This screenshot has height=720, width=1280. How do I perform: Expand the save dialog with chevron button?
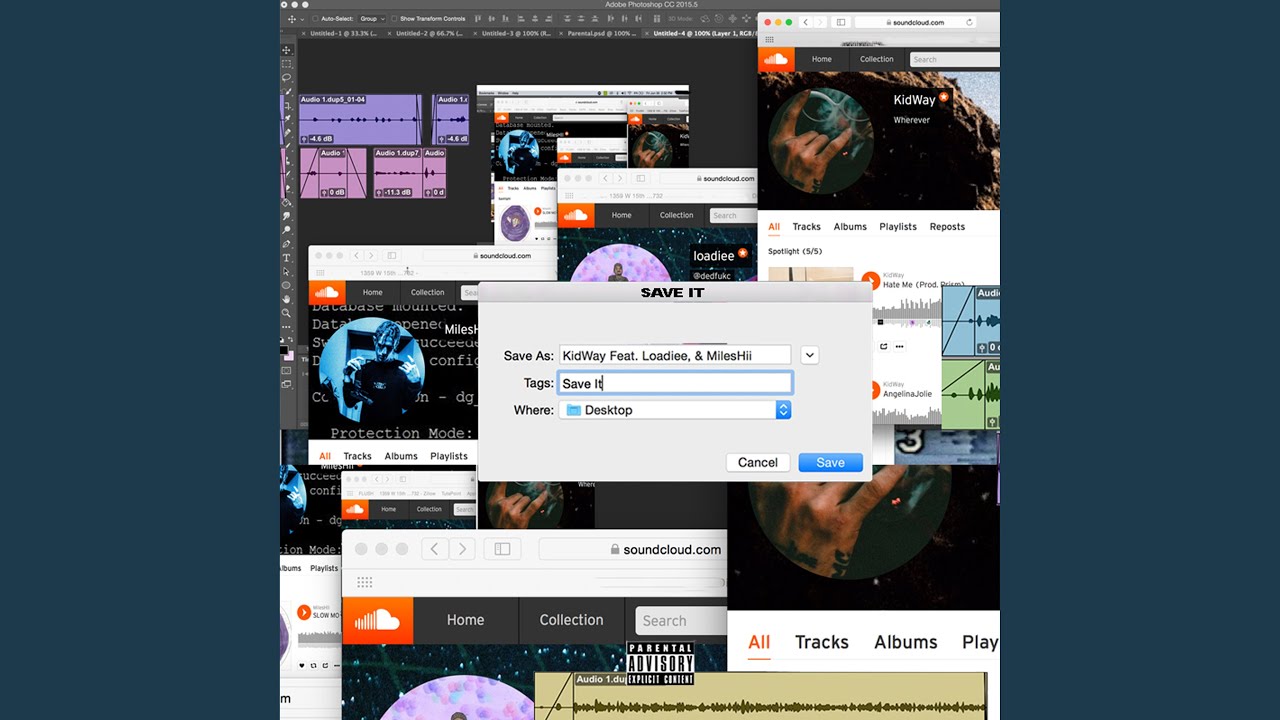pyautogui.click(x=810, y=355)
